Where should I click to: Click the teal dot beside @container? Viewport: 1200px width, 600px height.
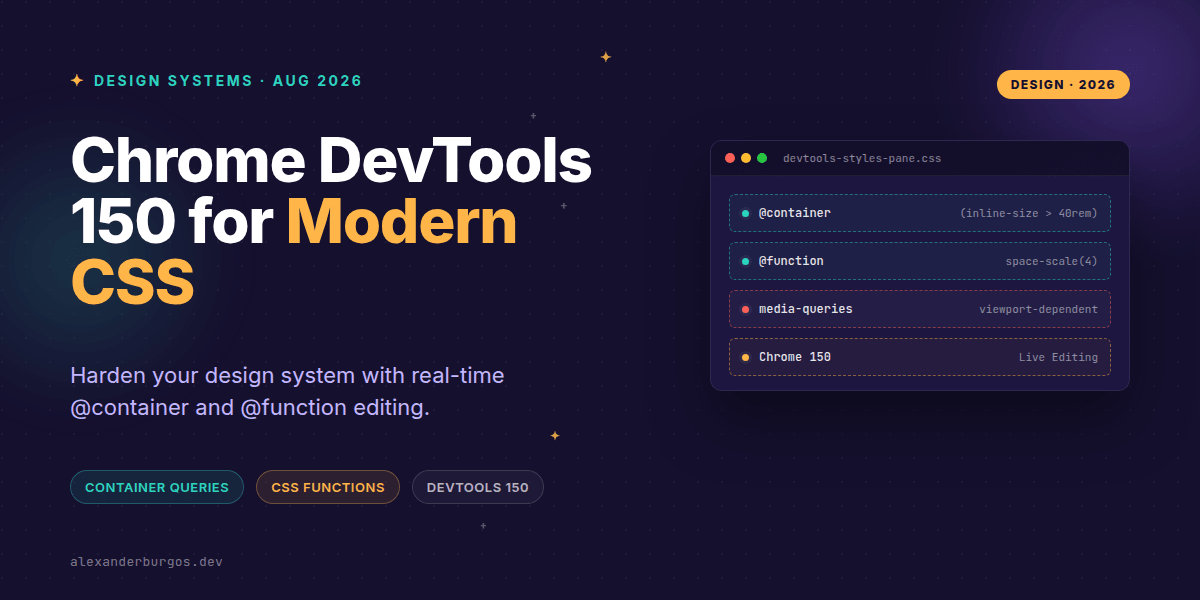[745, 213]
